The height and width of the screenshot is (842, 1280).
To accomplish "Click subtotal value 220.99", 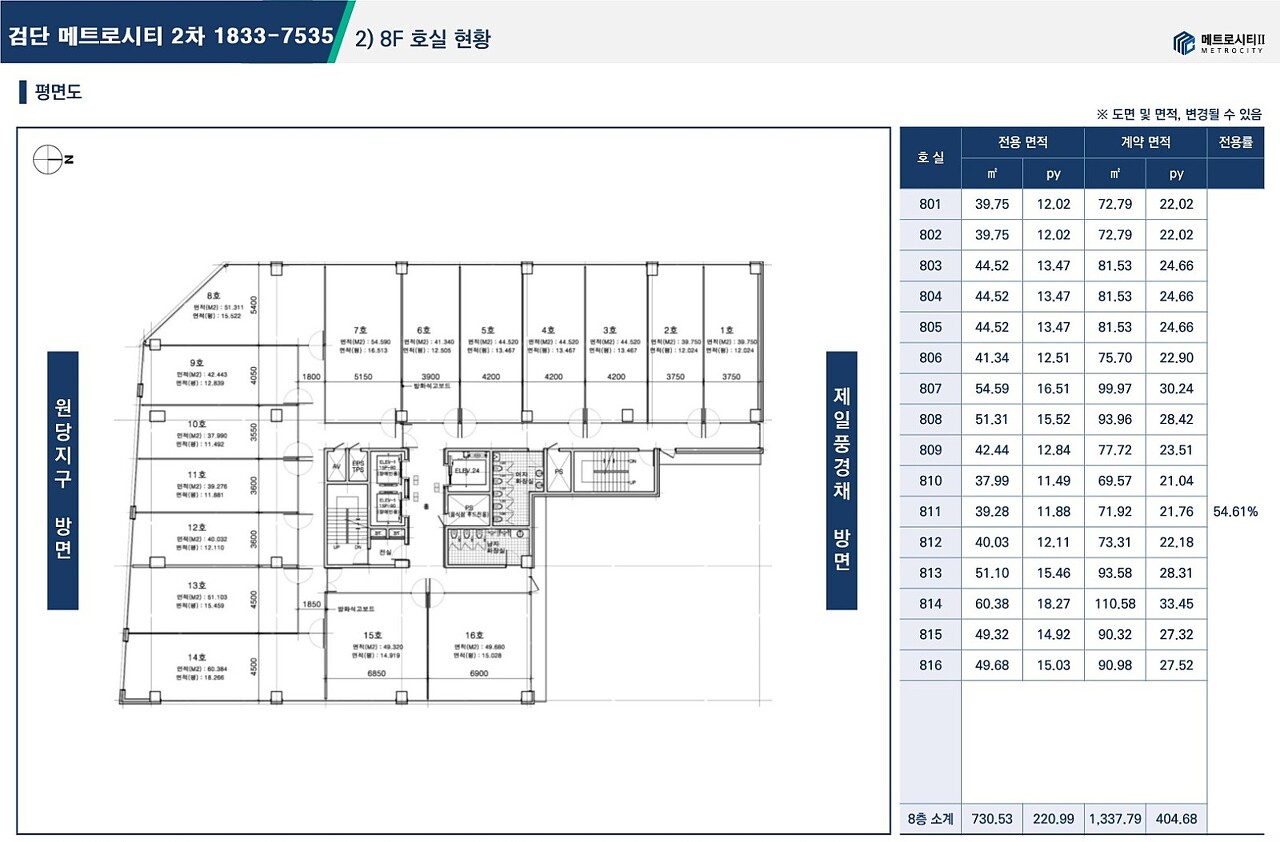I will 1053,819.
